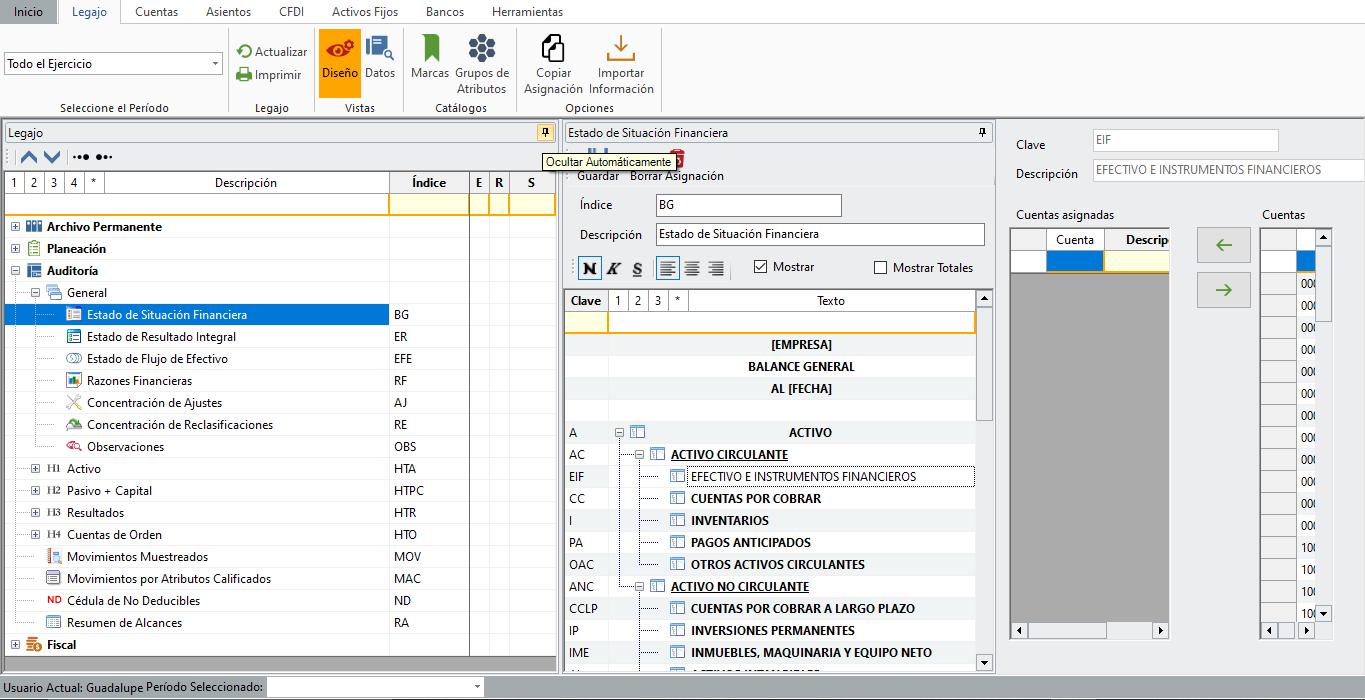
Task: Pin the Legajo panel auto-hide
Action: [x=545, y=132]
